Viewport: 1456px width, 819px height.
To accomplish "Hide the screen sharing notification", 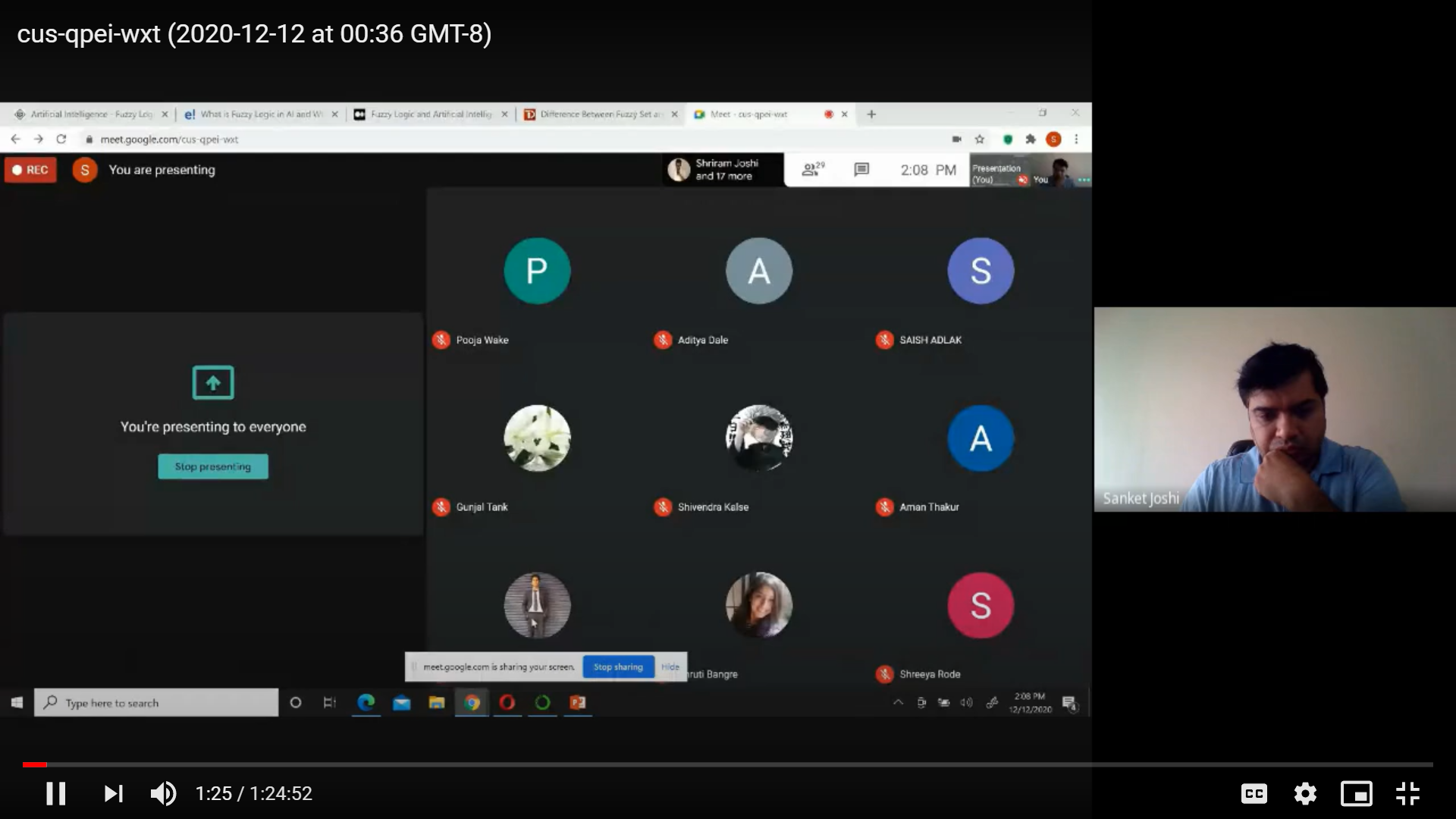I will (670, 667).
